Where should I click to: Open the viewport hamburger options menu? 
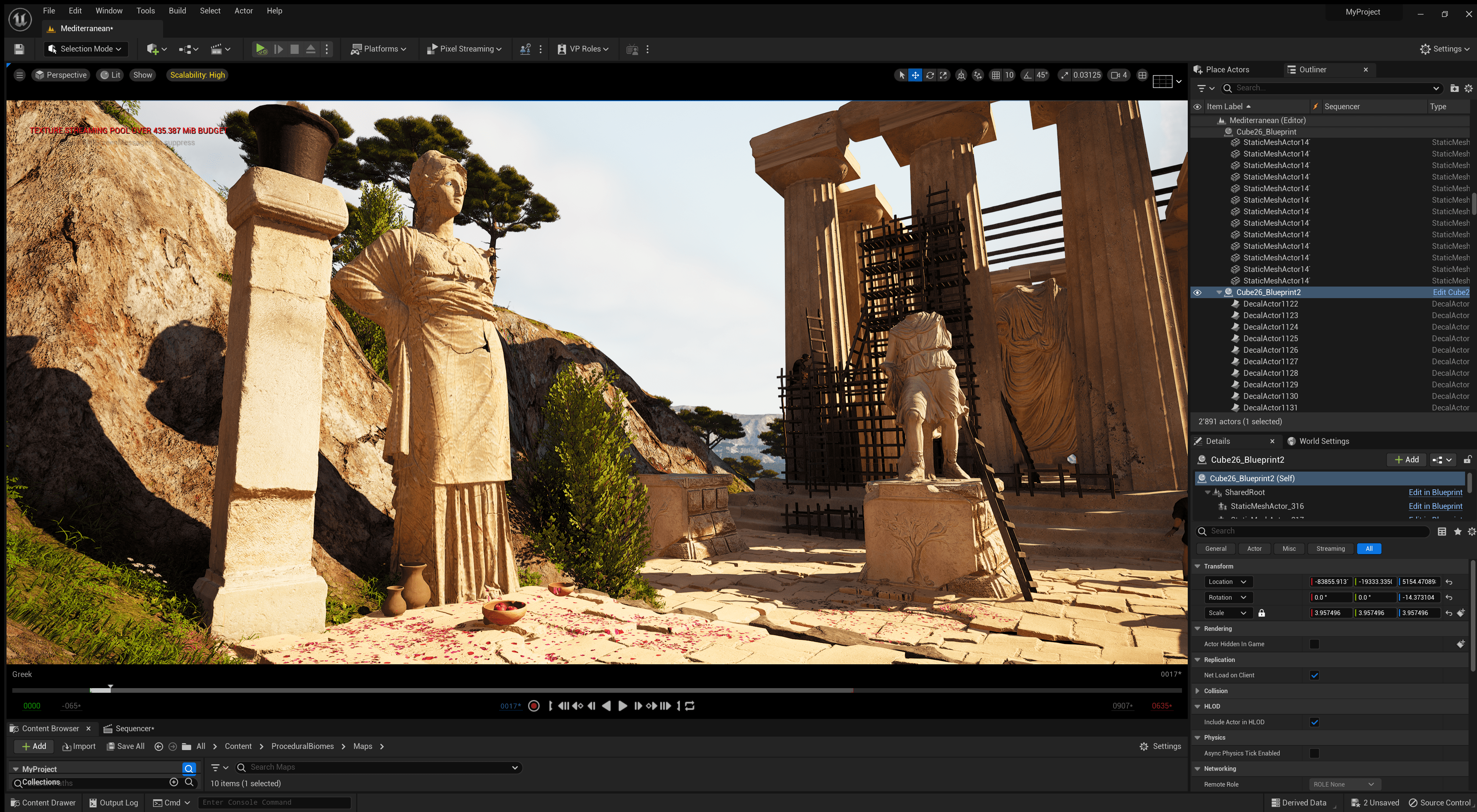pos(20,75)
